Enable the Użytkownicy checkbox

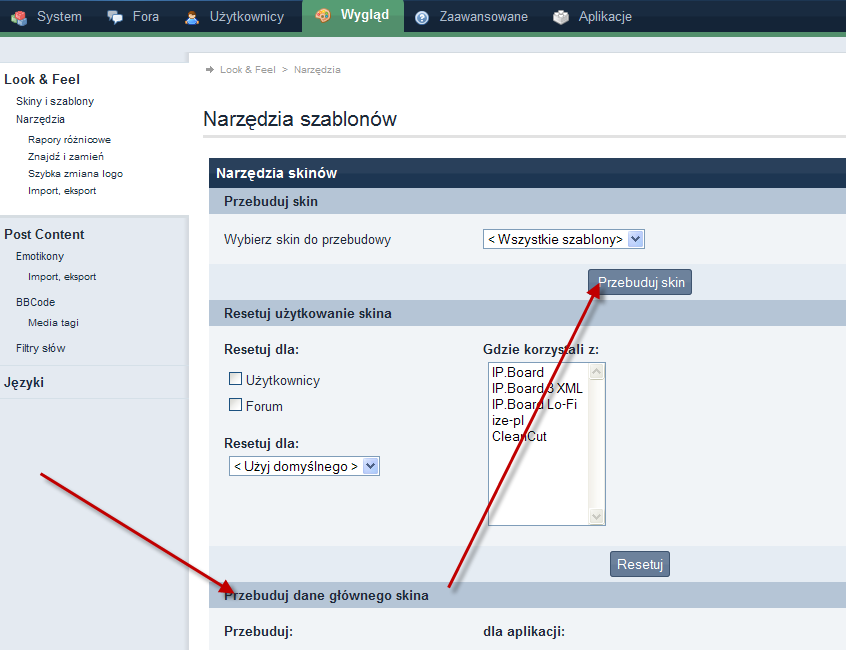236,379
